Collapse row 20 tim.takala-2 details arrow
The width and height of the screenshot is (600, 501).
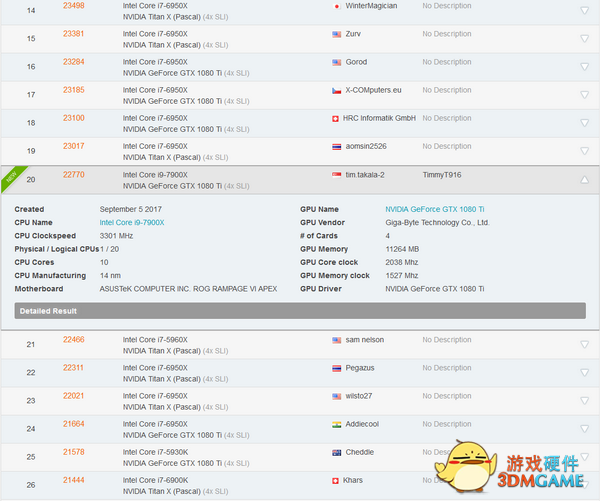pos(584,179)
